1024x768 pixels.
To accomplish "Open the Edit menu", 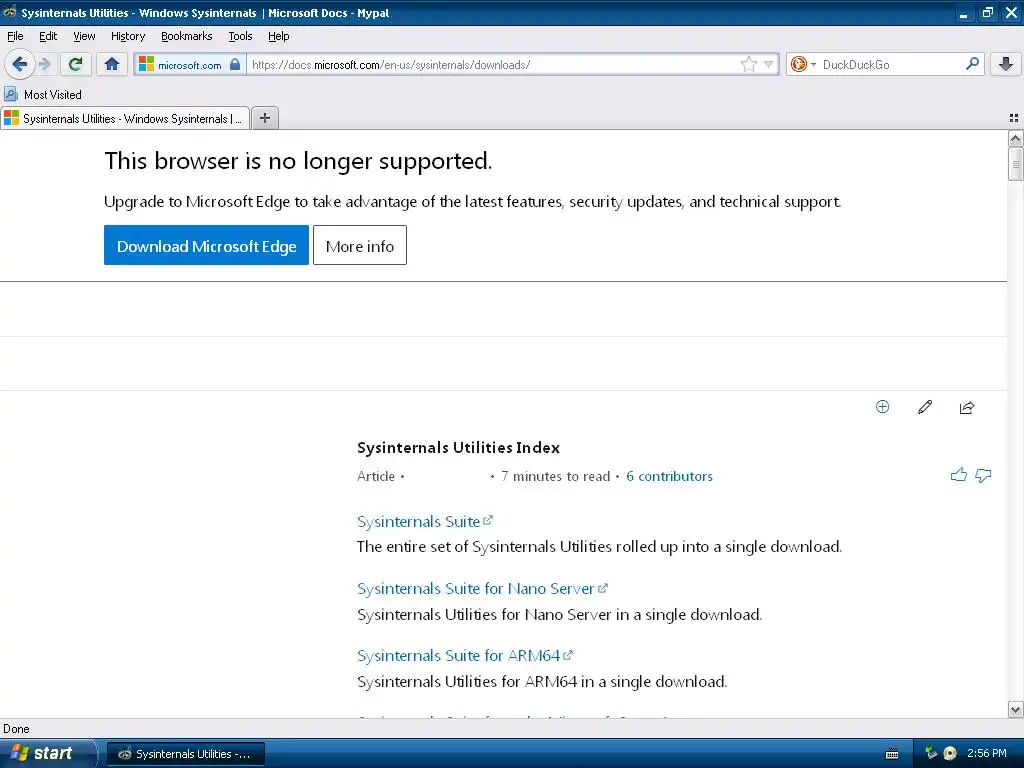I will 48,37.
